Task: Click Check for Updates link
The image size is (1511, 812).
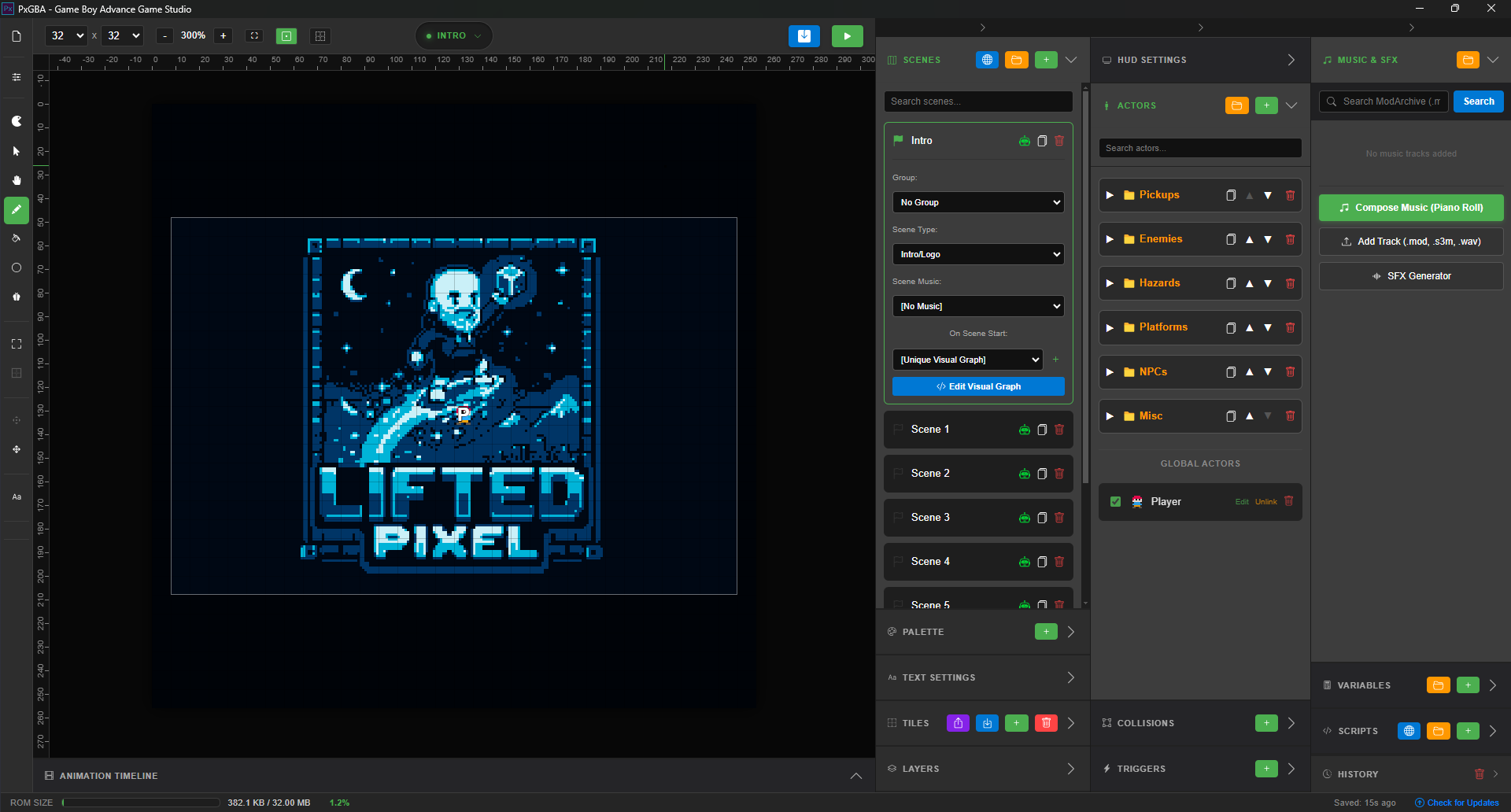Action: click(1457, 803)
